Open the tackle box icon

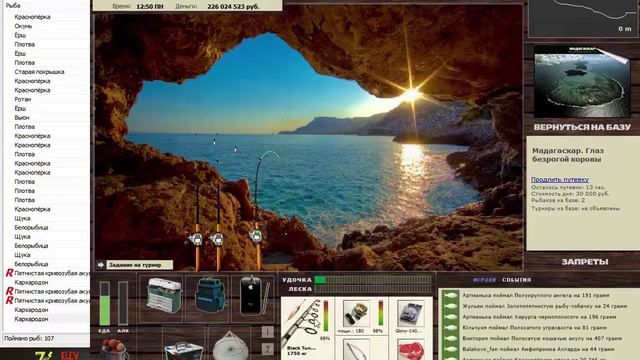point(163,296)
